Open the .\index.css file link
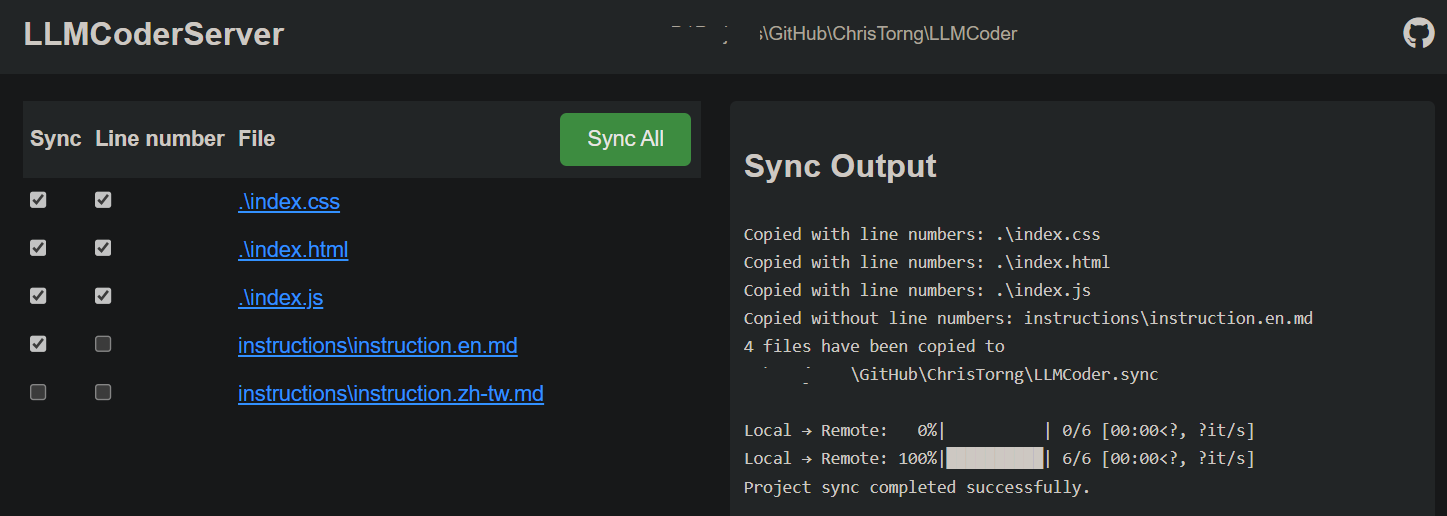1447x516 pixels. coord(289,202)
